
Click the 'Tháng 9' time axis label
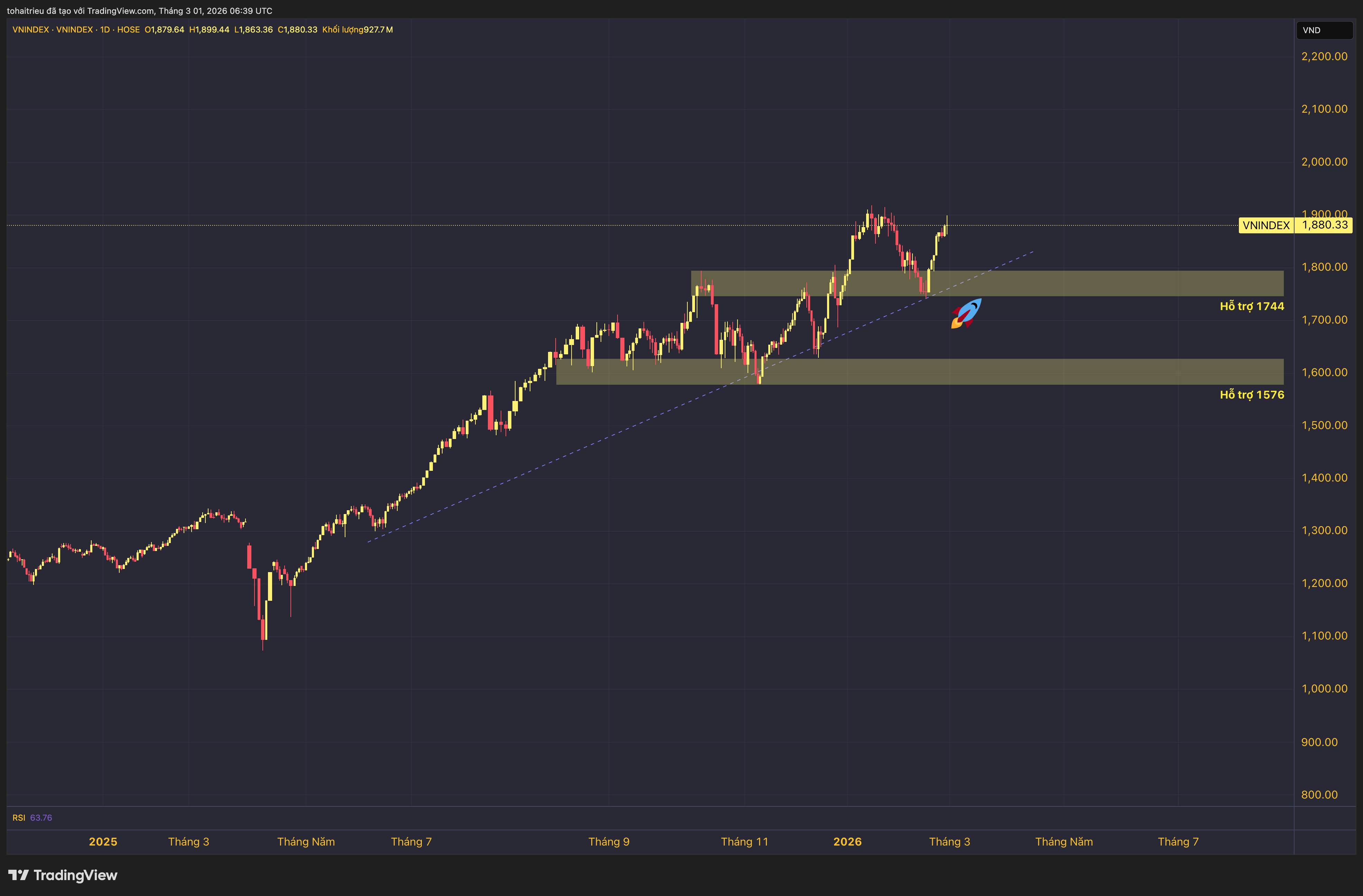(609, 842)
